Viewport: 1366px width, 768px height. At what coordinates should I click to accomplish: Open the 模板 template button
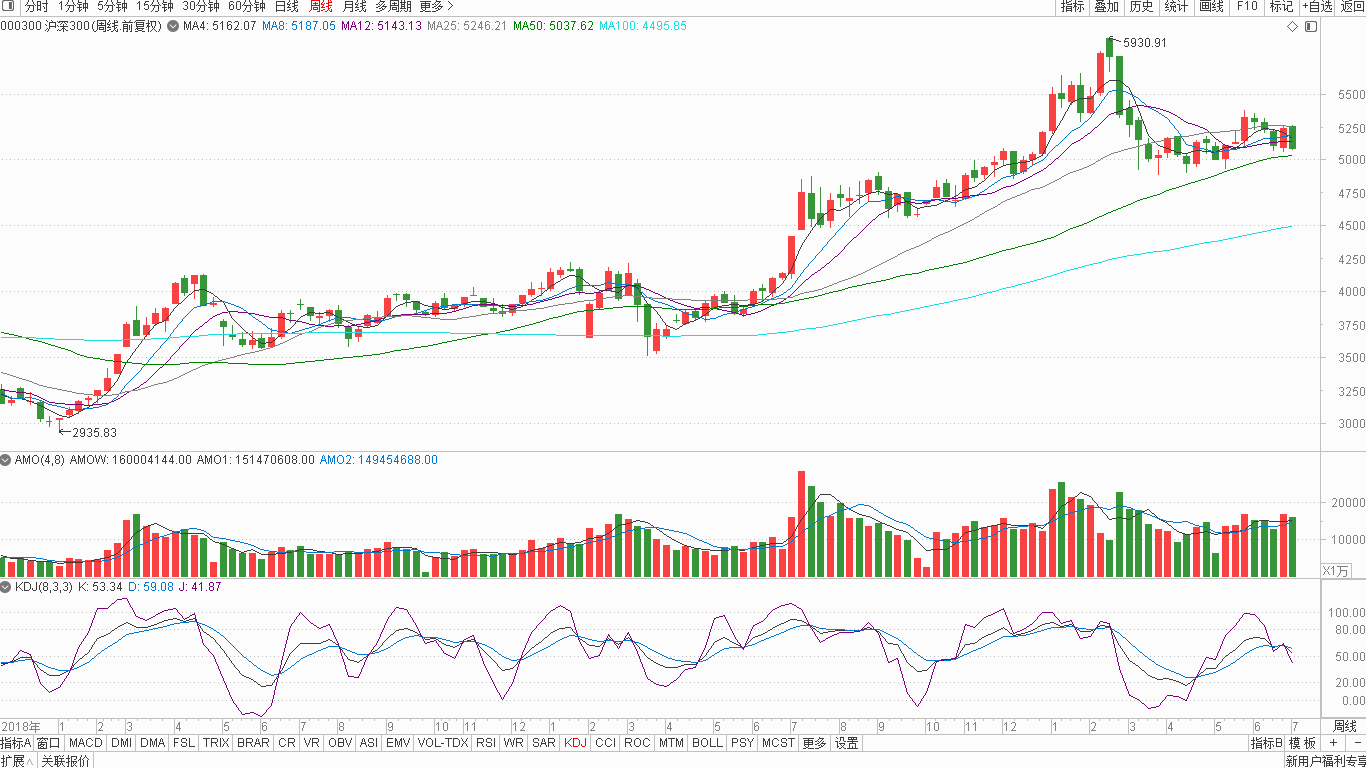point(1302,743)
